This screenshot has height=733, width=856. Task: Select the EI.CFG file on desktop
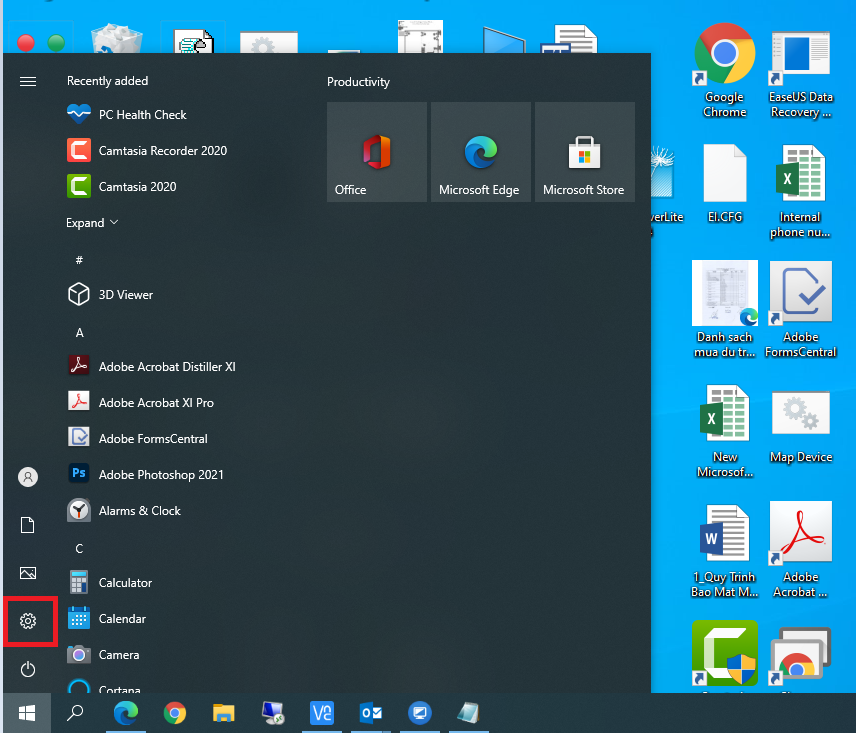[724, 184]
